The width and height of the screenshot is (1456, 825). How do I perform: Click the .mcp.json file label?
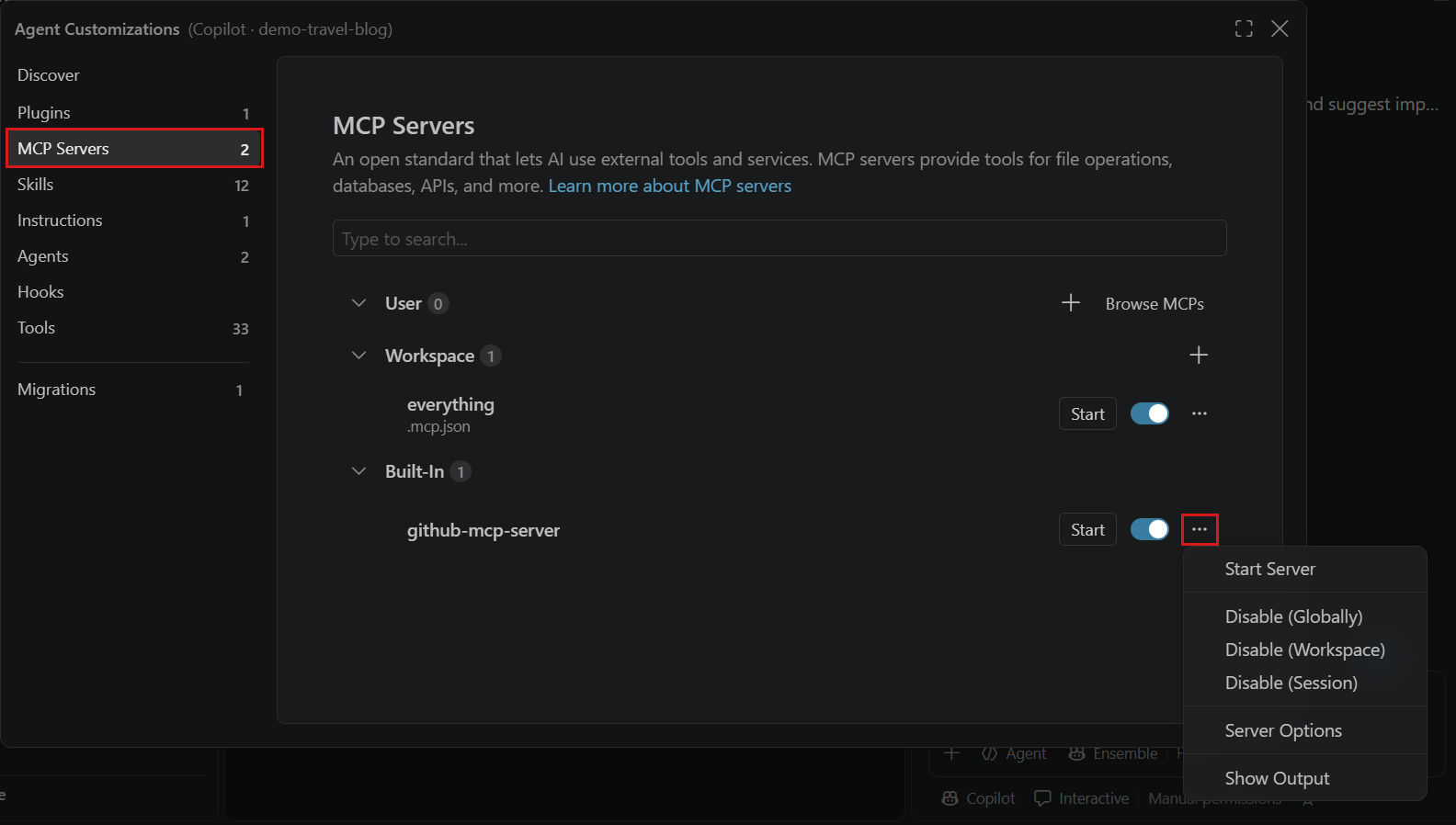438,426
